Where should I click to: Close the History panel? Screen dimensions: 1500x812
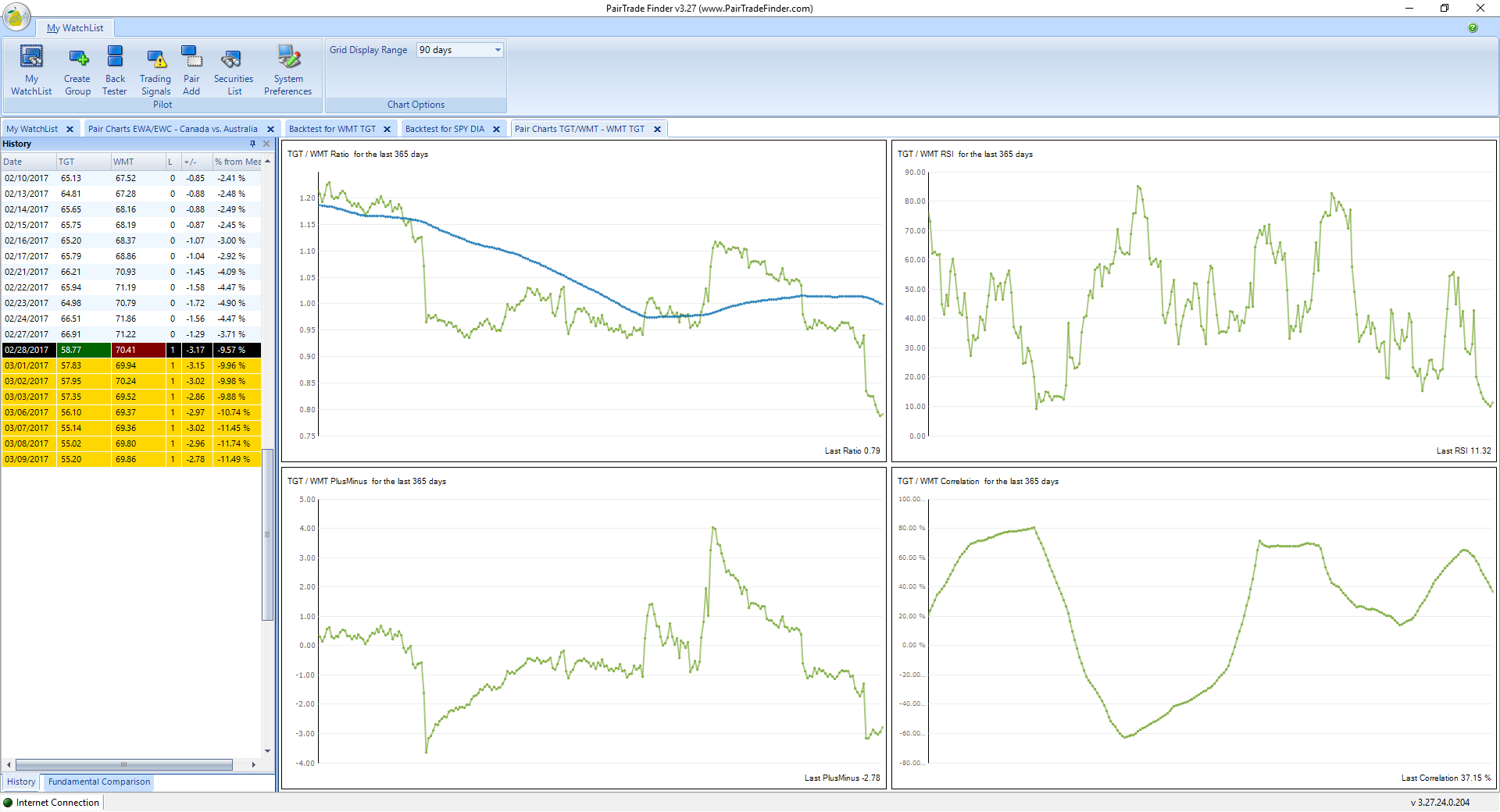[266, 144]
